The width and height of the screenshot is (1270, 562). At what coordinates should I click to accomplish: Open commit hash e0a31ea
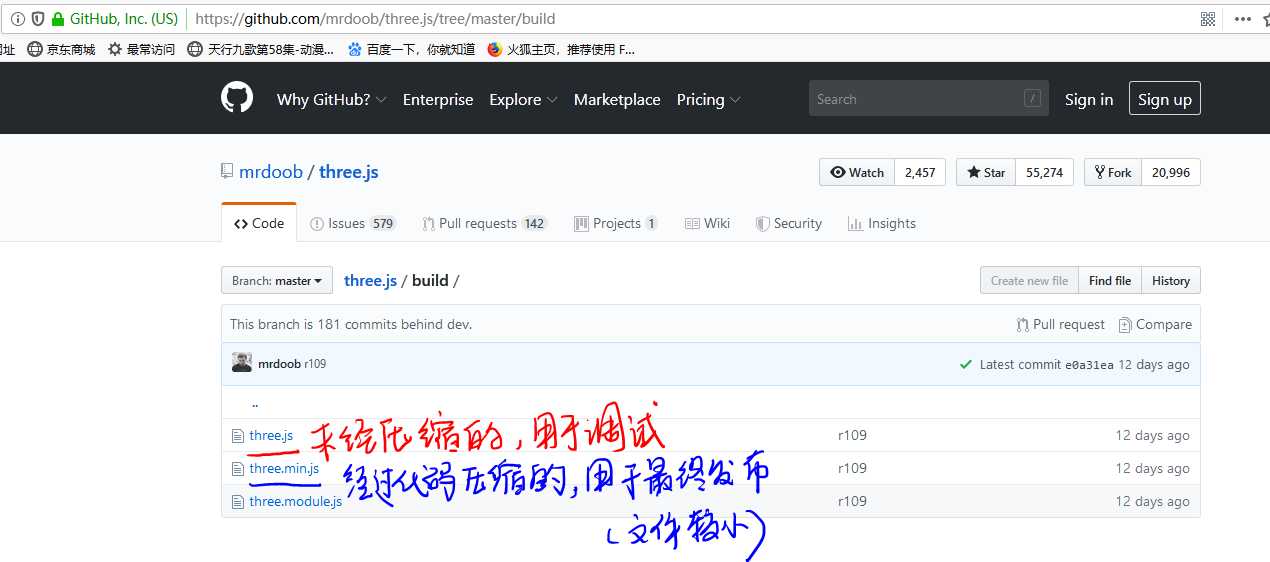tap(1089, 365)
